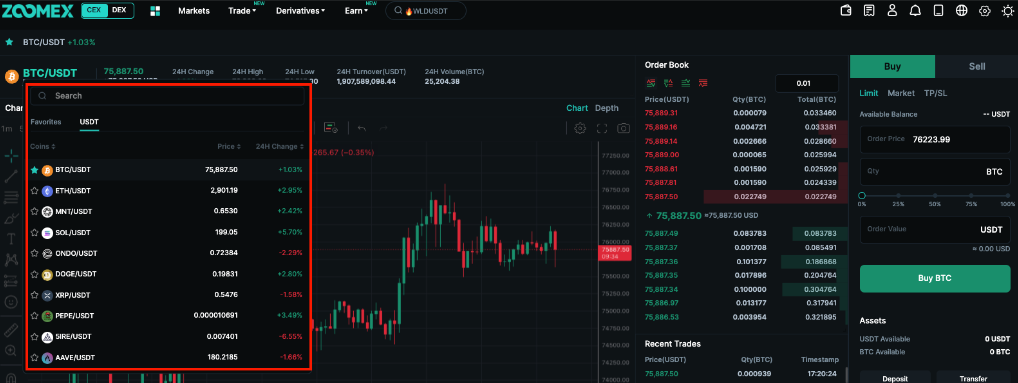
Task: Click the ZOOMEX logo
Action: pos(38,10)
